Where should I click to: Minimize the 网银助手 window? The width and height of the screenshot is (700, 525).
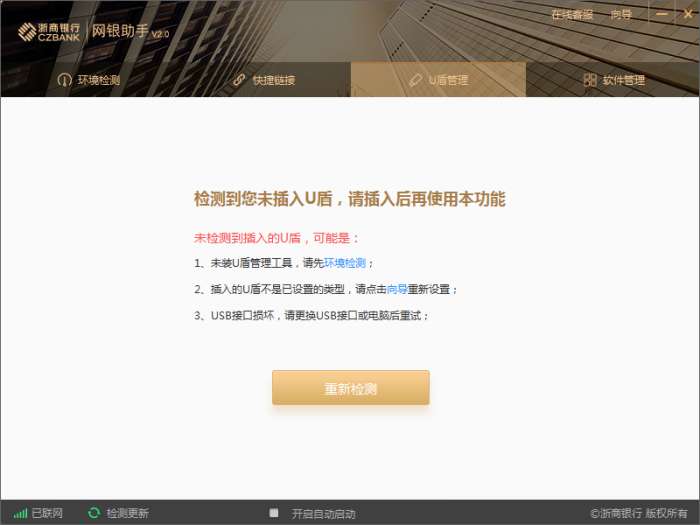662,14
